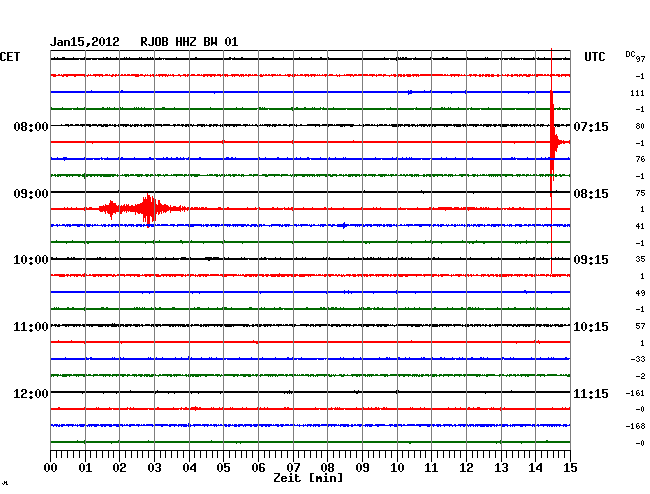Image resolution: width=650 pixels, height=494 pixels.
Task: Click the "08:00" CET time label
Action: 31,126
